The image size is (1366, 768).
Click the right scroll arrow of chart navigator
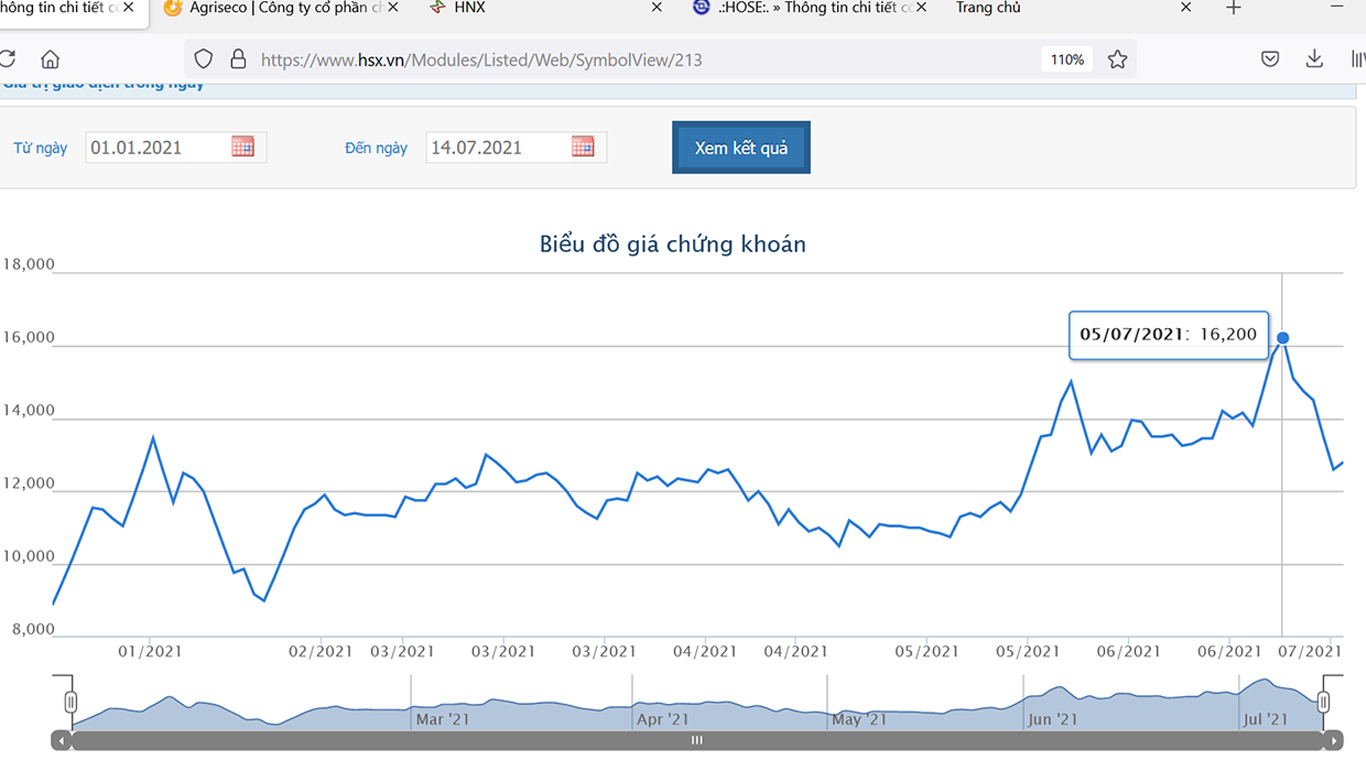pos(1333,741)
